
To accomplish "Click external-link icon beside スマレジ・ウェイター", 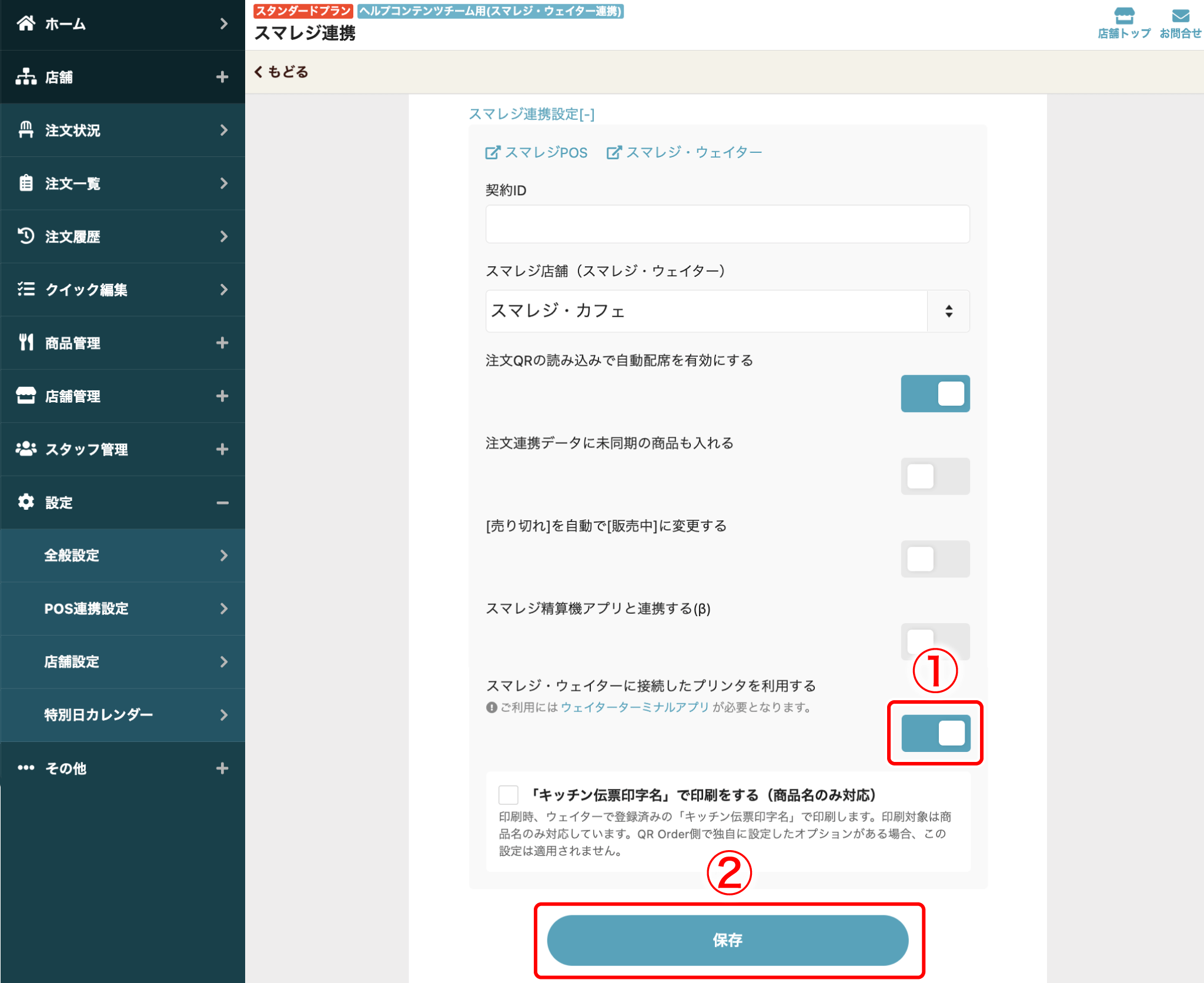I will pos(614,153).
